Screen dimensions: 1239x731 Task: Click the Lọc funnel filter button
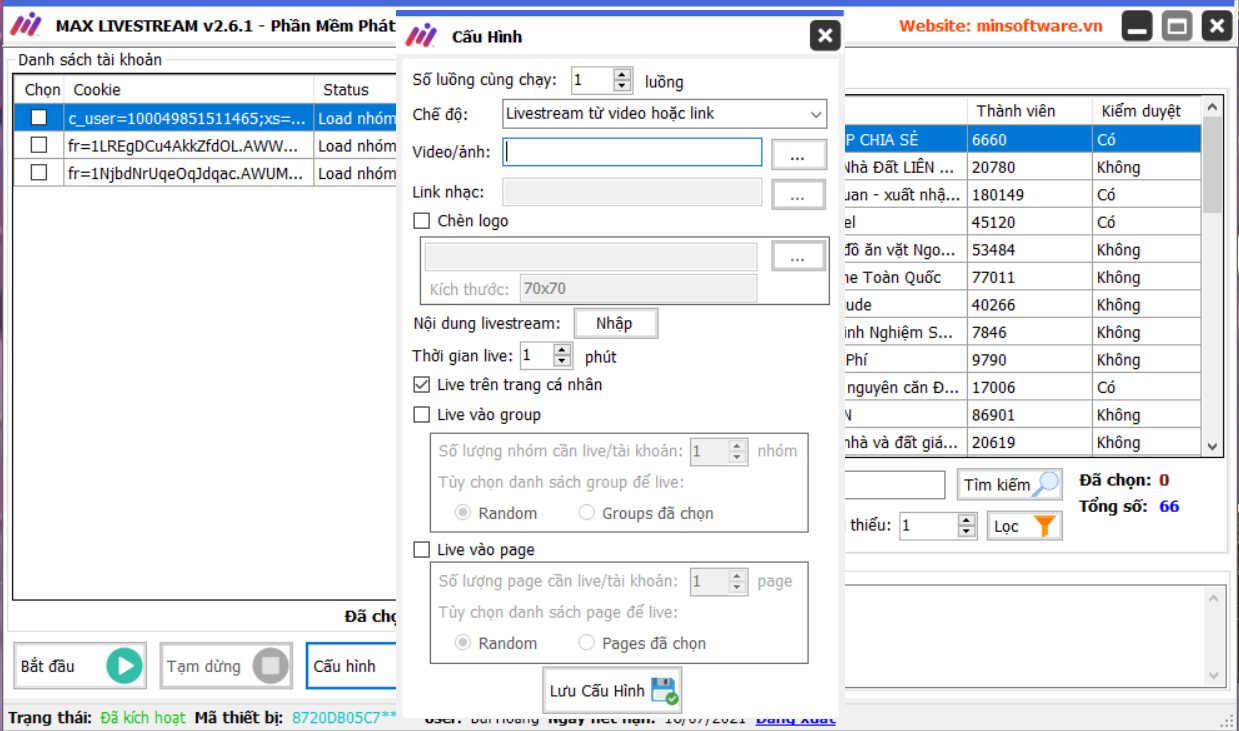1024,526
